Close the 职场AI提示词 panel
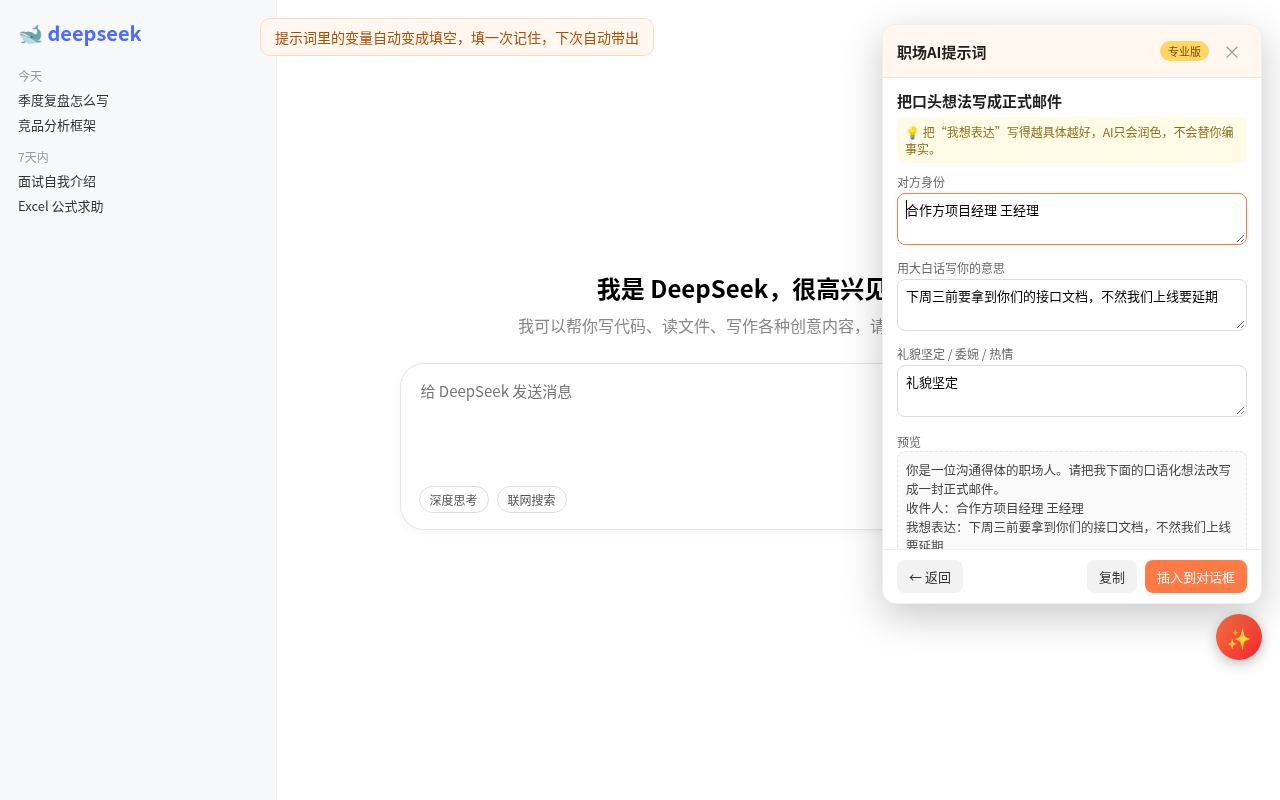Screen dimensions: 1280x800 tap(1232, 52)
